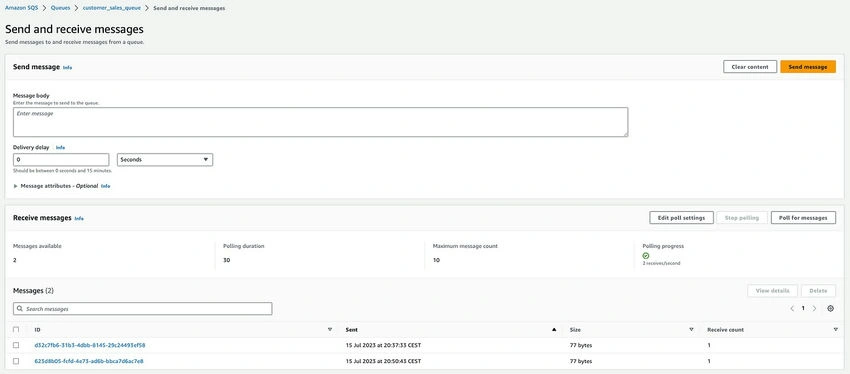Select all messages with the header checkbox
The width and height of the screenshot is (850, 374).
16,330
